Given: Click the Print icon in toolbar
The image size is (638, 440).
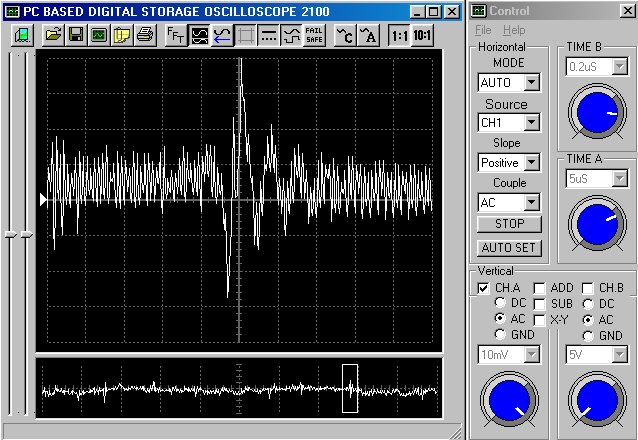Looking at the screenshot, I should (144, 35).
